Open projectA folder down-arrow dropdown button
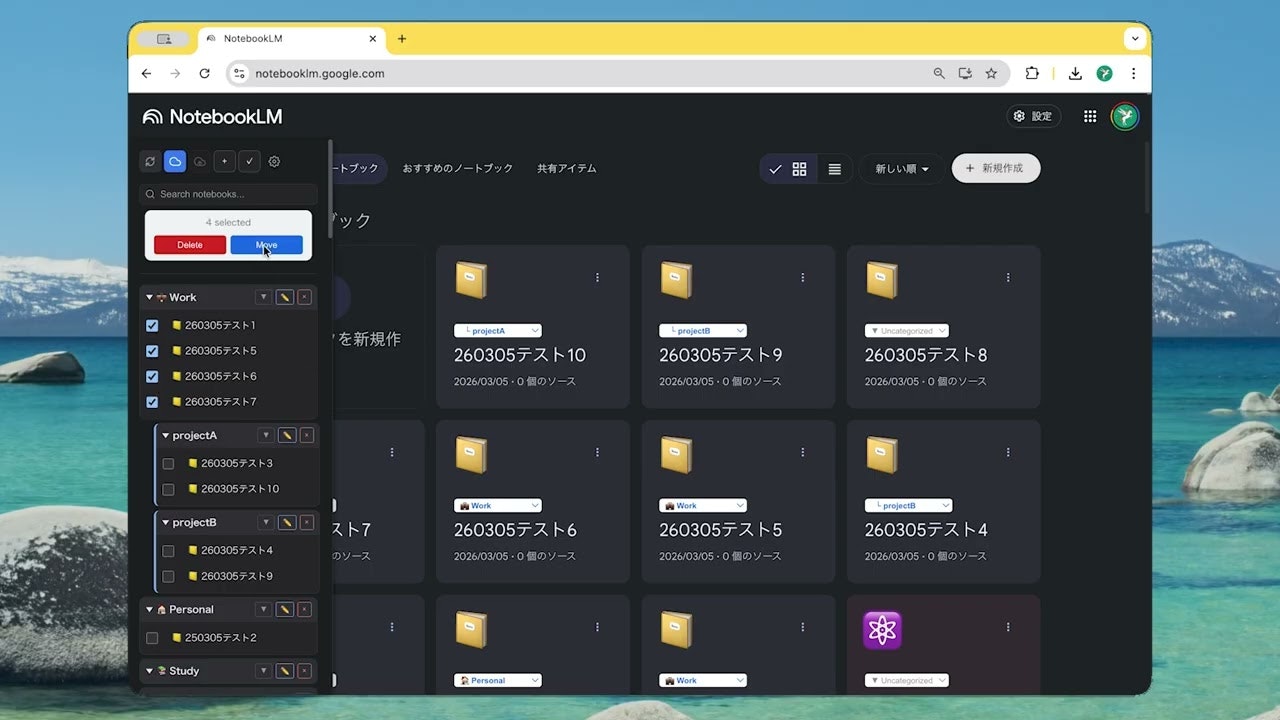The image size is (1280, 720). pos(265,435)
